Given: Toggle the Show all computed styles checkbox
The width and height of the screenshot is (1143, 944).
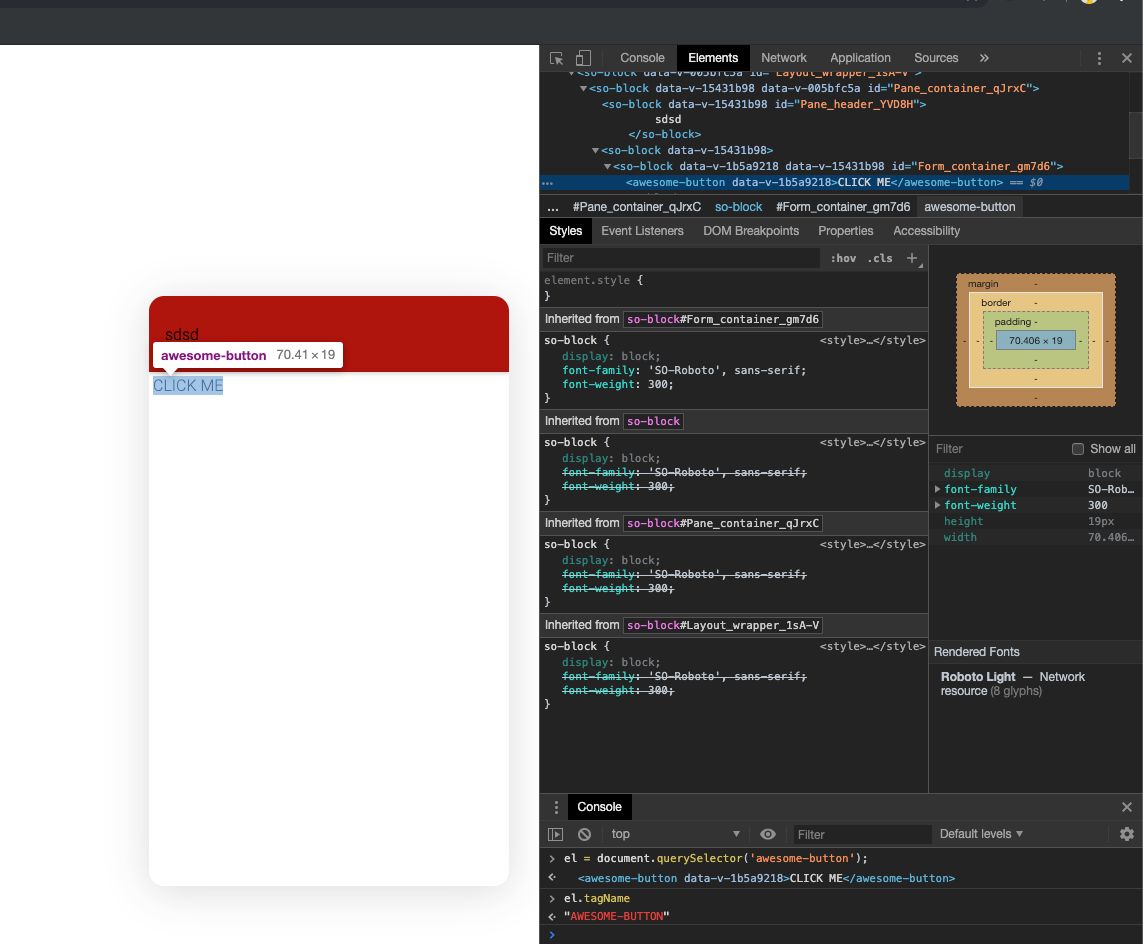Looking at the screenshot, I should [x=1077, y=449].
